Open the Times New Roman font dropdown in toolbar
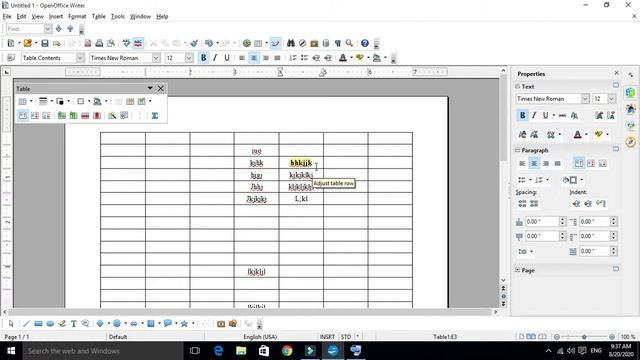This screenshot has width=640, height=360. (156, 58)
